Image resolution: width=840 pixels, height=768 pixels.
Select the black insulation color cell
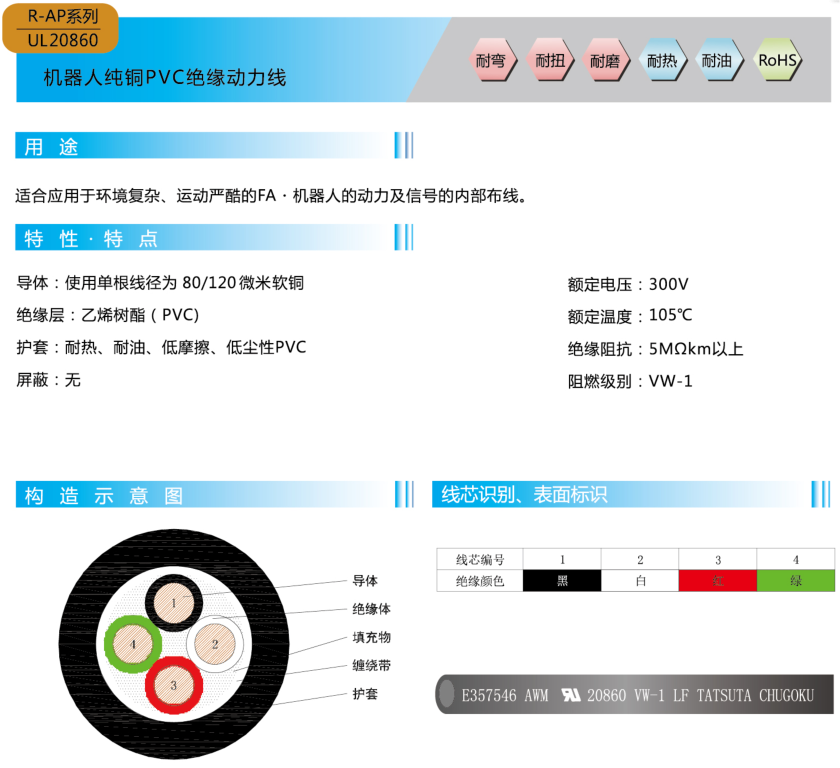[562, 580]
